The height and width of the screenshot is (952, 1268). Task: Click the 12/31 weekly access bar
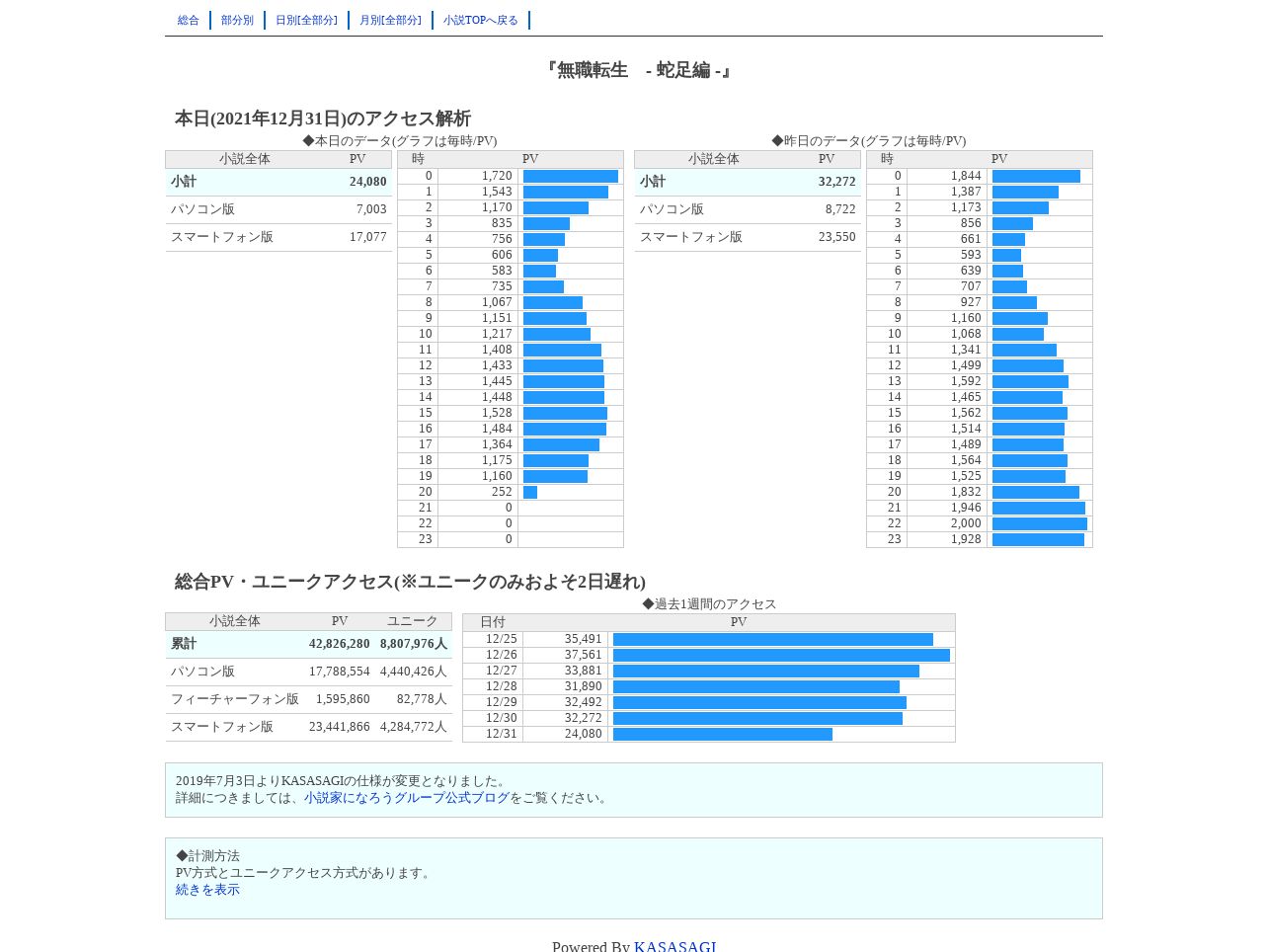click(x=723, y=734)
